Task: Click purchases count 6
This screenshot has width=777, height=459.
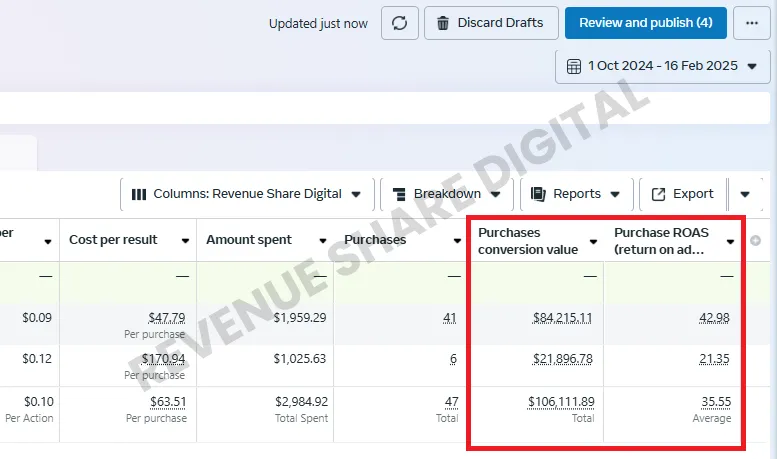Action: 453,358
